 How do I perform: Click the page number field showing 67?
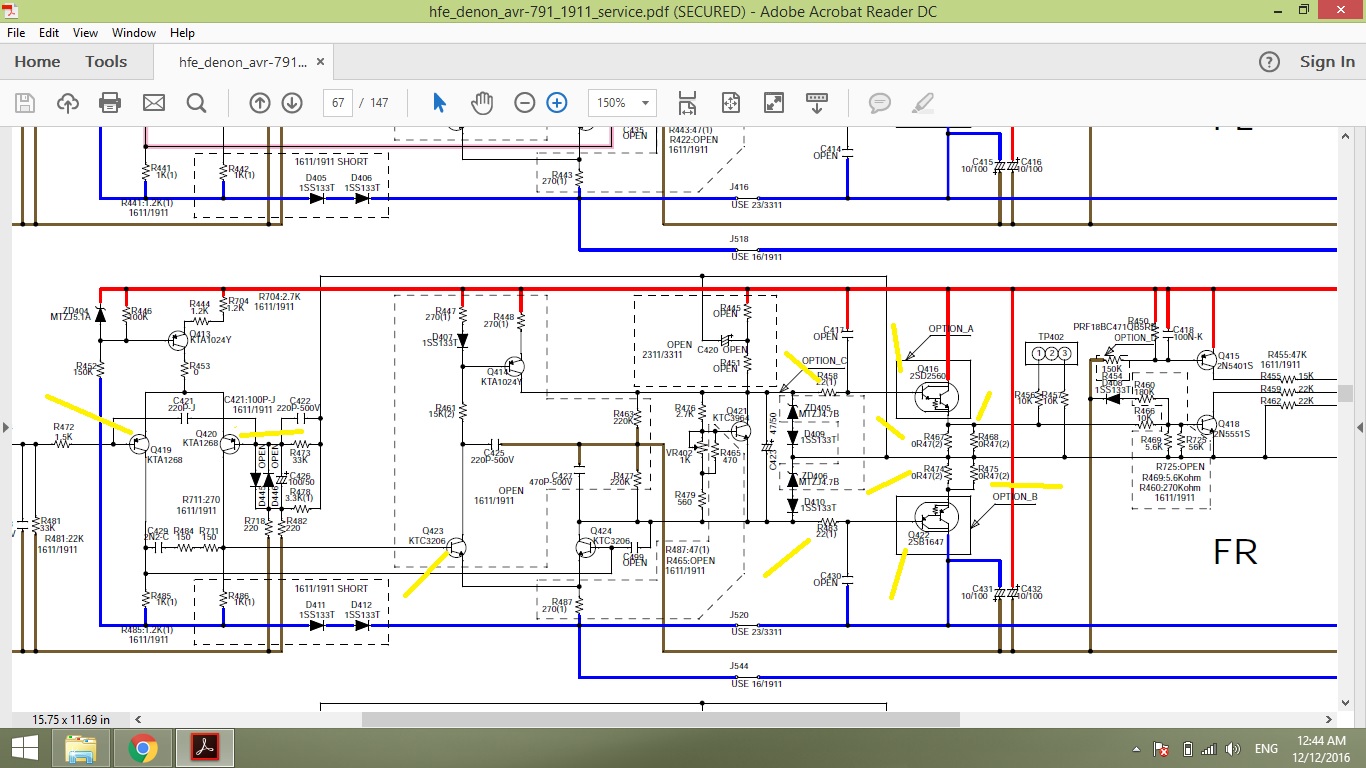[x=338, y=103]
